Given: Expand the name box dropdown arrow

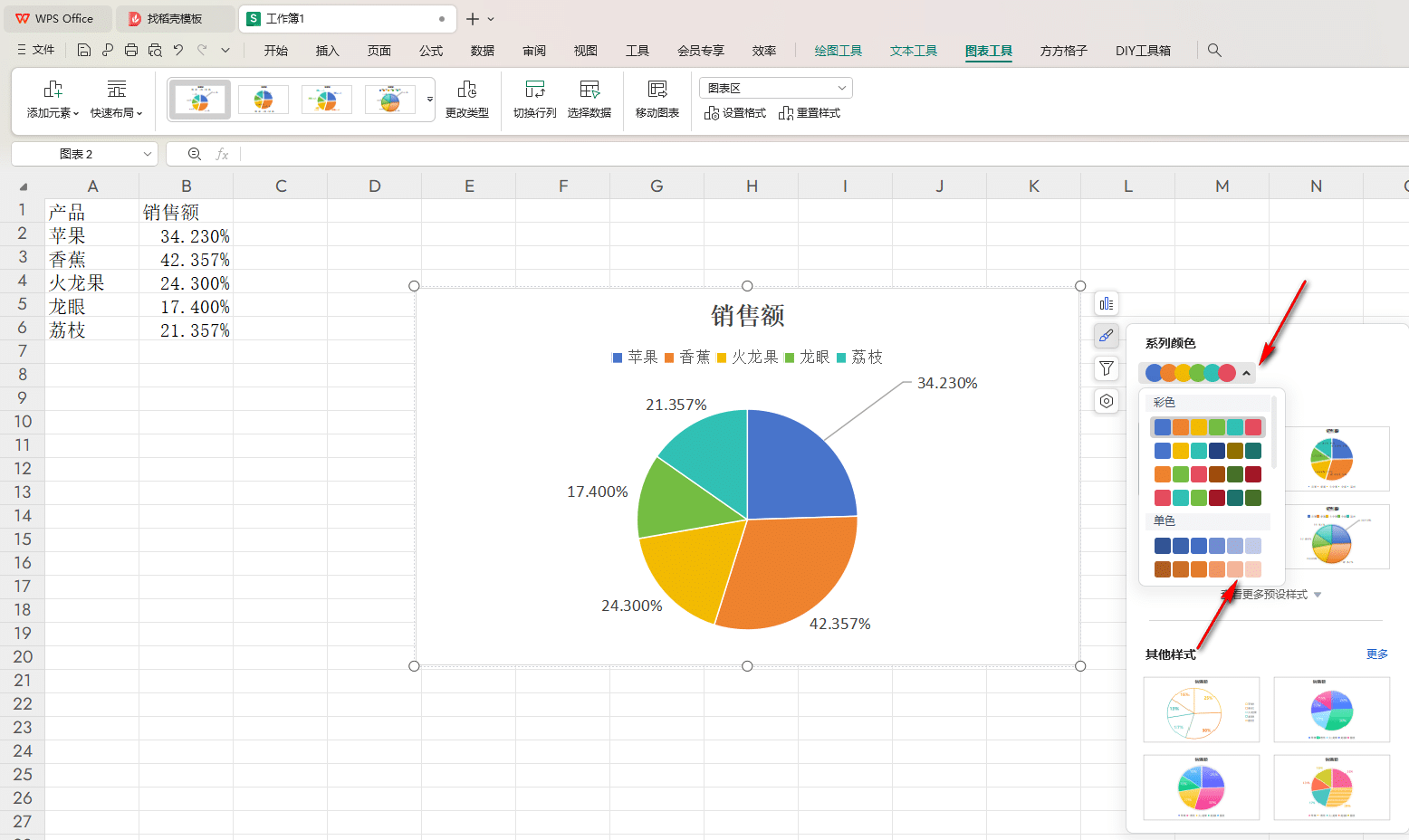Looking at the screenshot, I should point(147,154).
